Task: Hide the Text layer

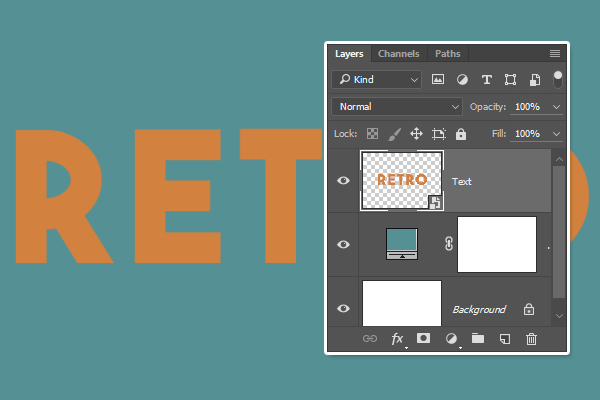Action: (x=343, y=180)
